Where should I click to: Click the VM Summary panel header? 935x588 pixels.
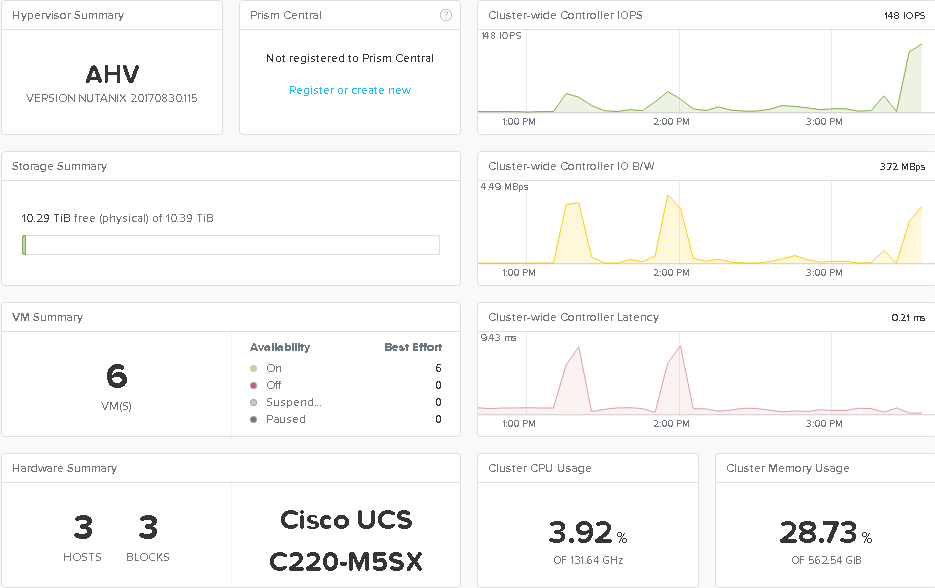(x=47, y=317)
